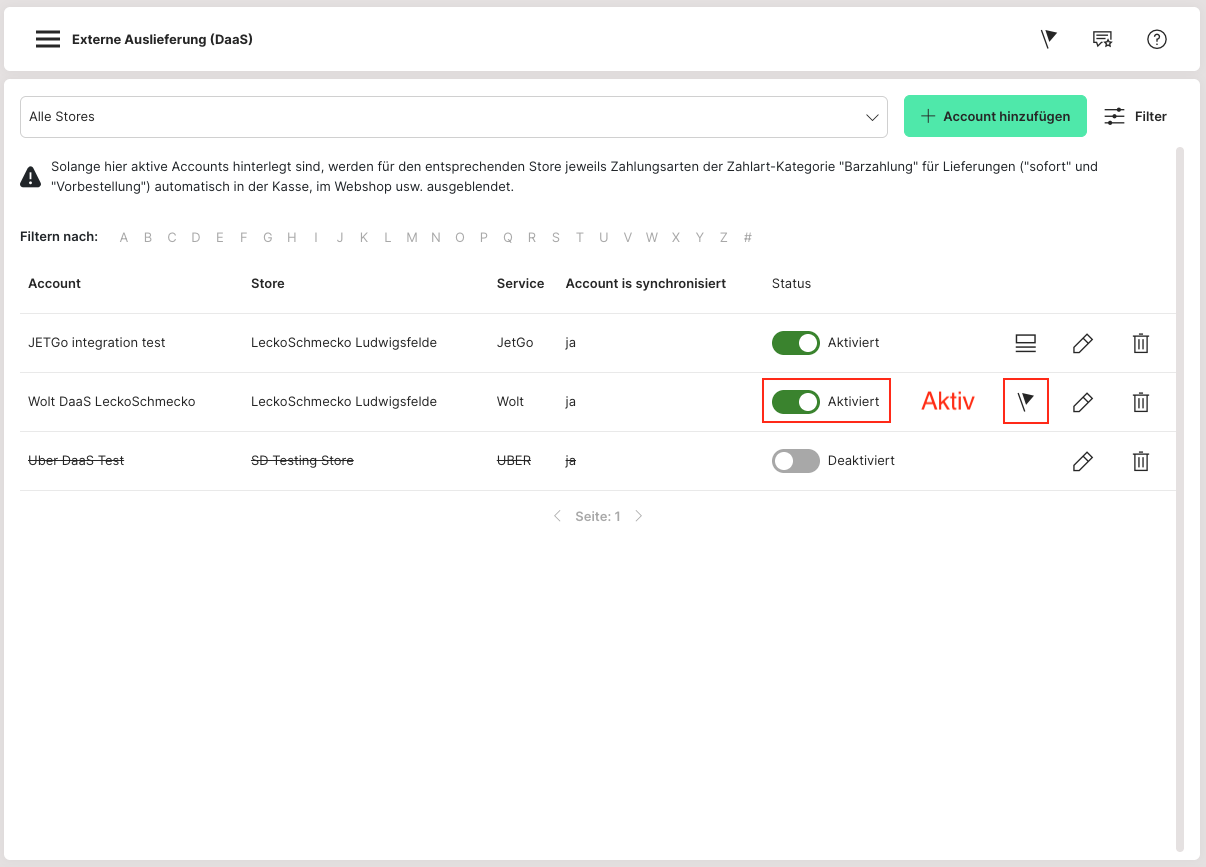1206x867 pixels.
Task: Activate the Uber DaaS Test toggle
Action: tap(795, 461)
